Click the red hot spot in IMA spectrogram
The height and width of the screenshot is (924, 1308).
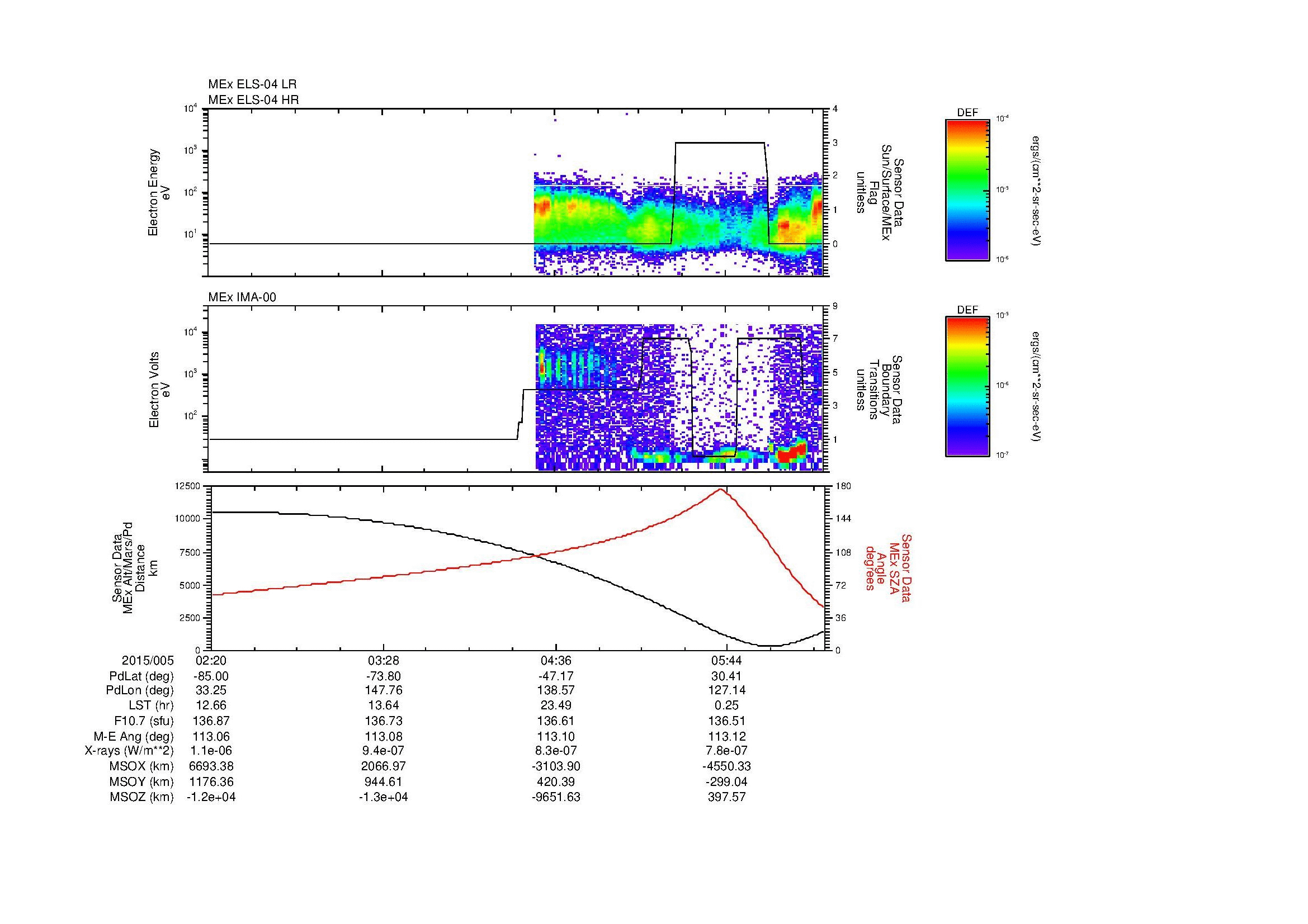pos(791,453)
